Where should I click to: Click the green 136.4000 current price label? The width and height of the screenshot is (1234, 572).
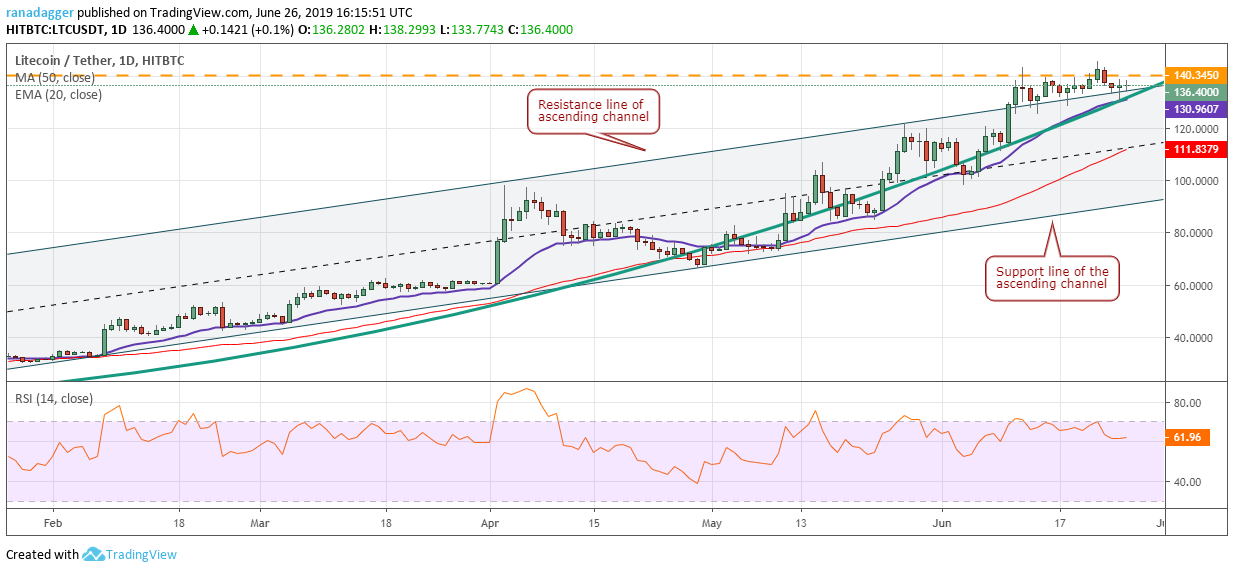point(1196,91)
